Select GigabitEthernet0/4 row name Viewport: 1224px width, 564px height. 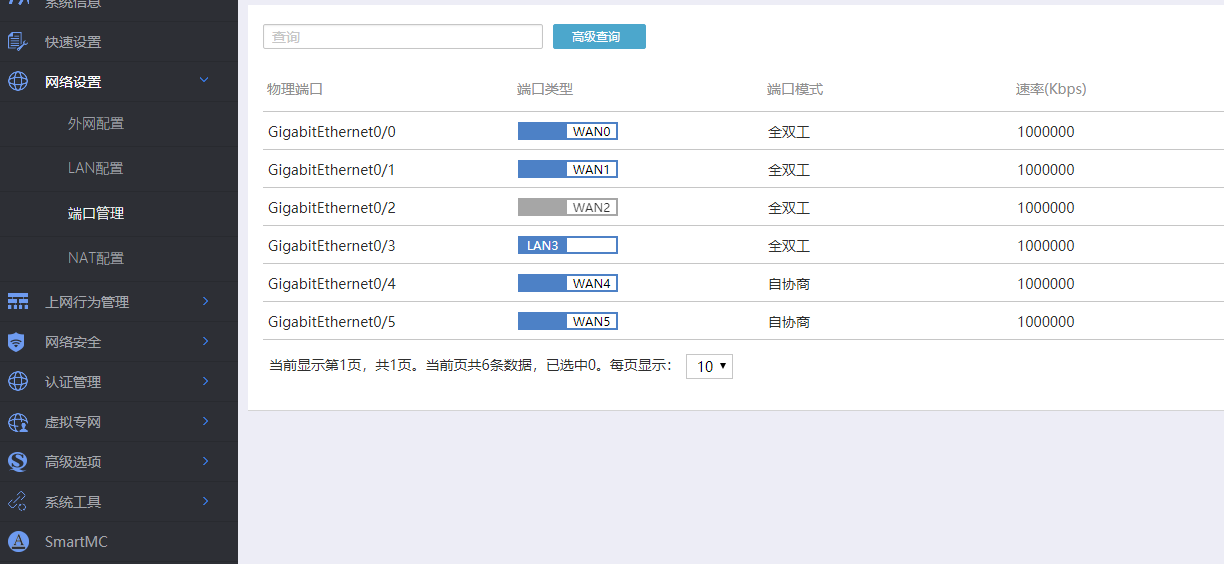coord(332,284)
